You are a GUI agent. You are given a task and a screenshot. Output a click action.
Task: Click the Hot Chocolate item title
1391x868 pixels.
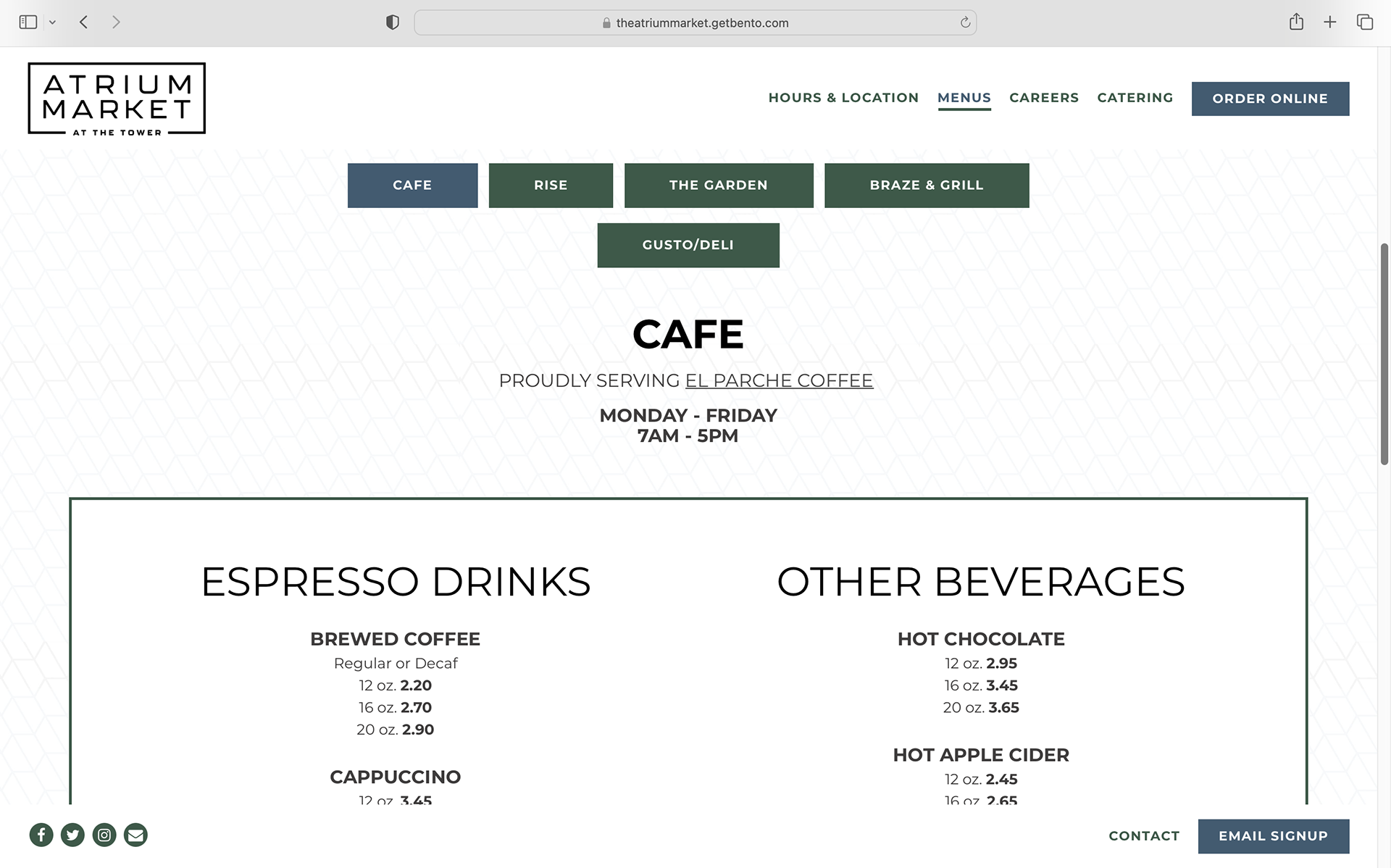(981, 639)
